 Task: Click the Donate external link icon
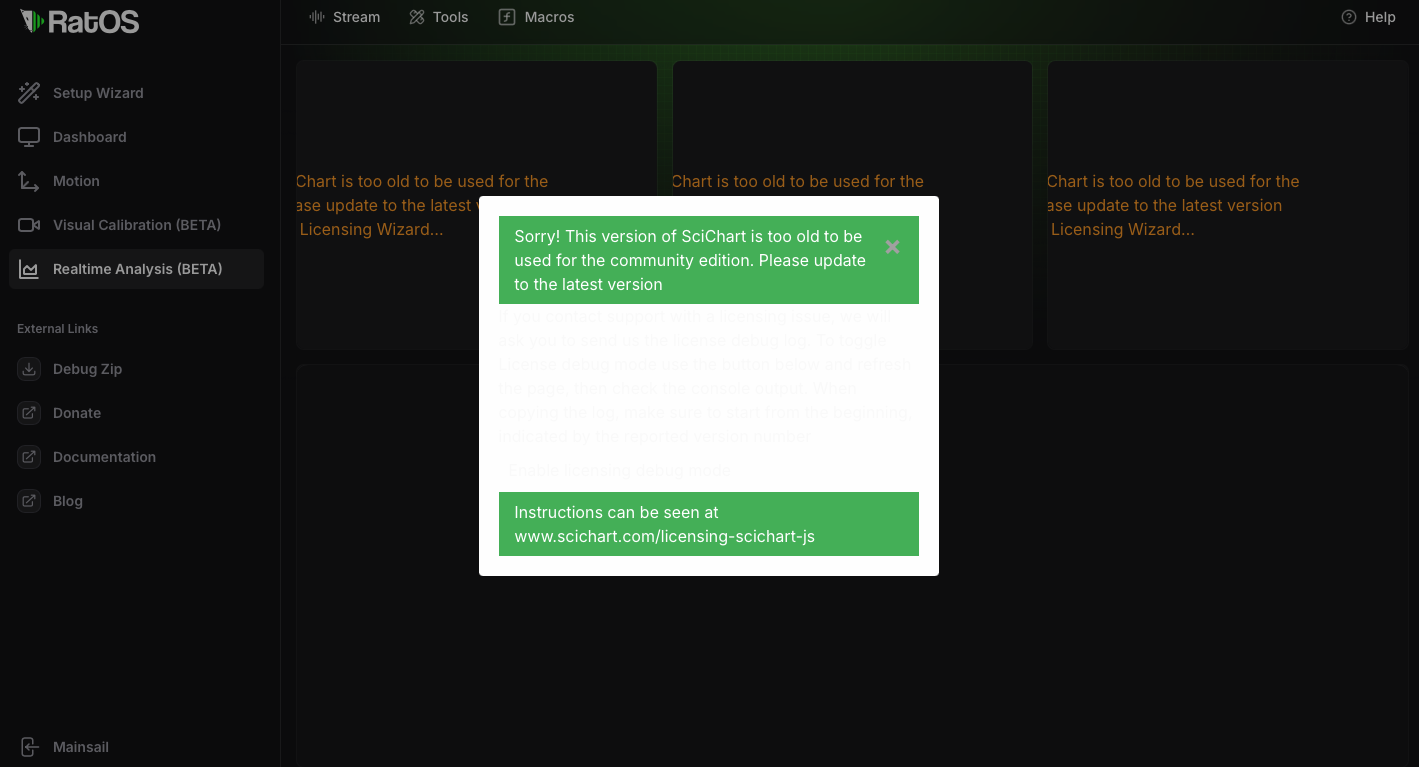[29, 413]
